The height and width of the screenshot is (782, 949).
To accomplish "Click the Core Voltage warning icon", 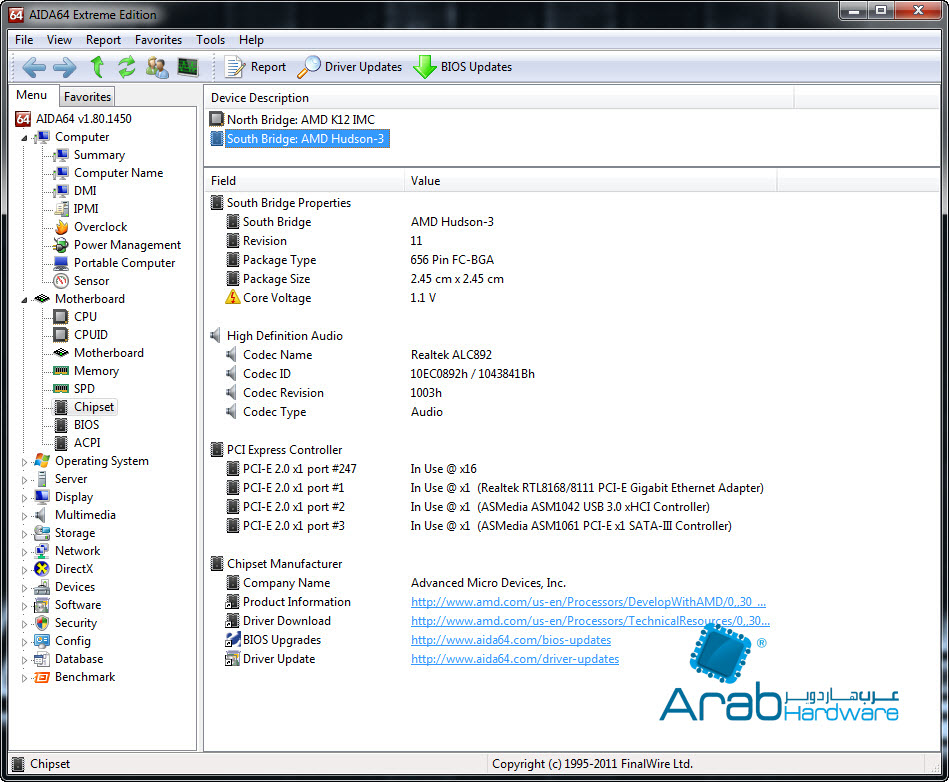I will [x=232, y=297].
